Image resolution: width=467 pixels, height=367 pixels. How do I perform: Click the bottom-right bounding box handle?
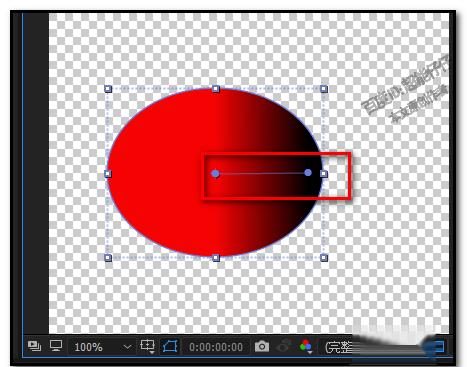324,258
